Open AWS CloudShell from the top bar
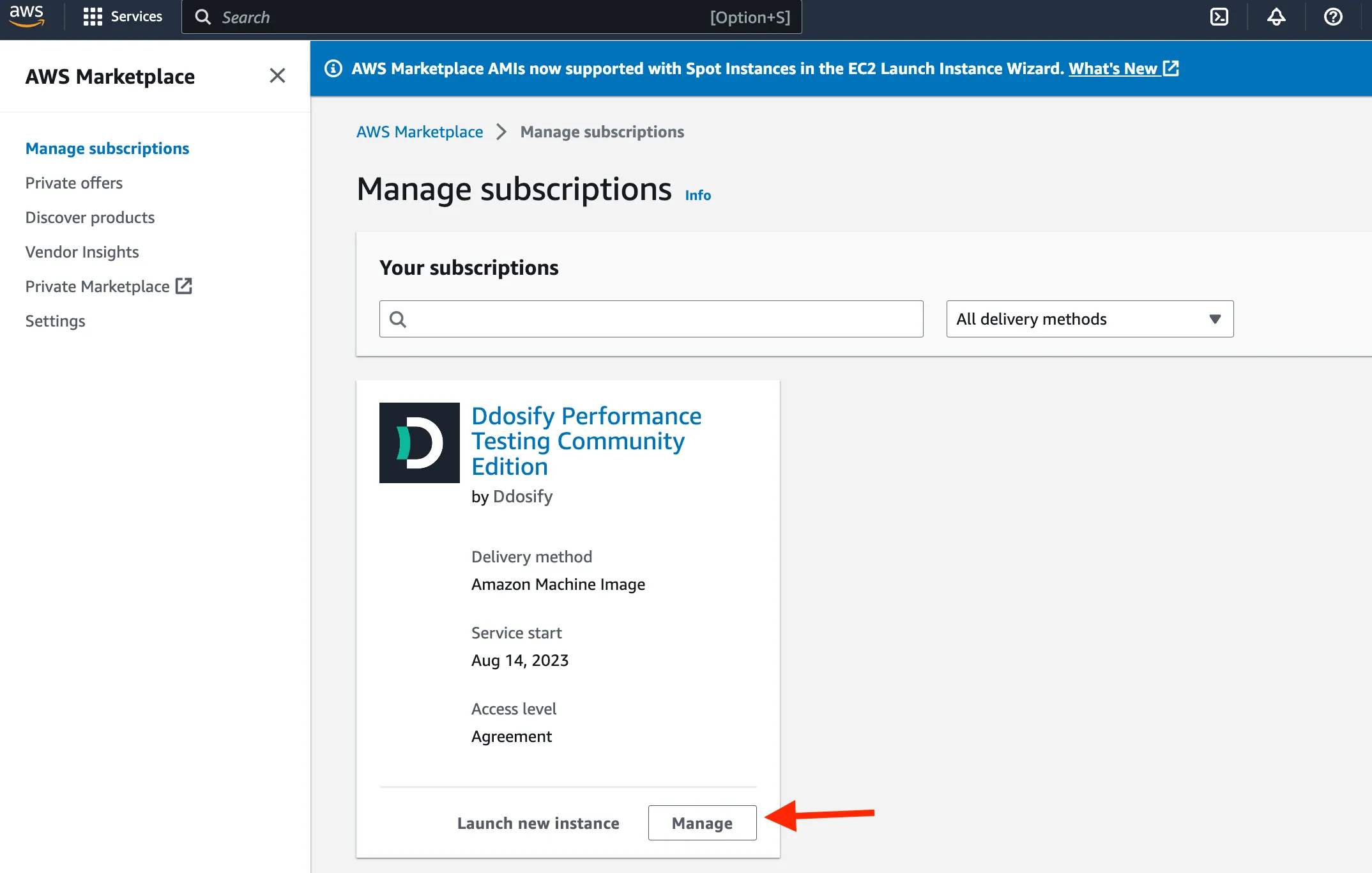1372x873 pixels. [x=1219, y=17]
